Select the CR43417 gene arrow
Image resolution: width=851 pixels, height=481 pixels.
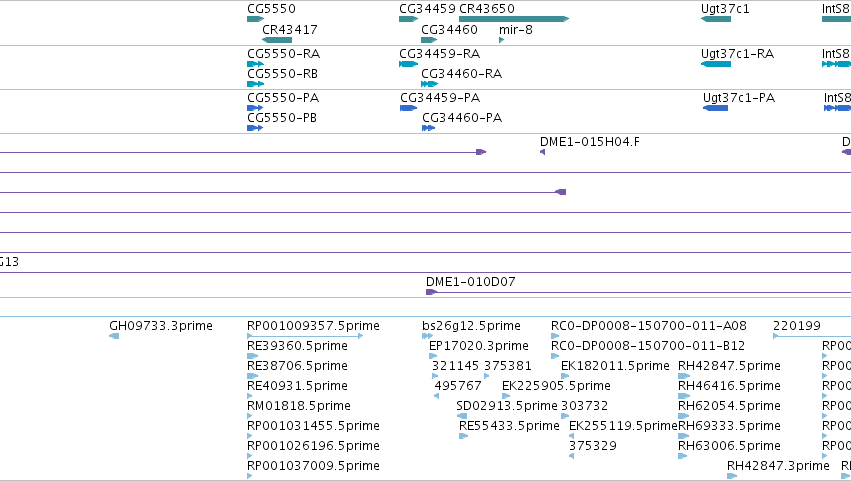pyautogui.click(x=277, y=40)
